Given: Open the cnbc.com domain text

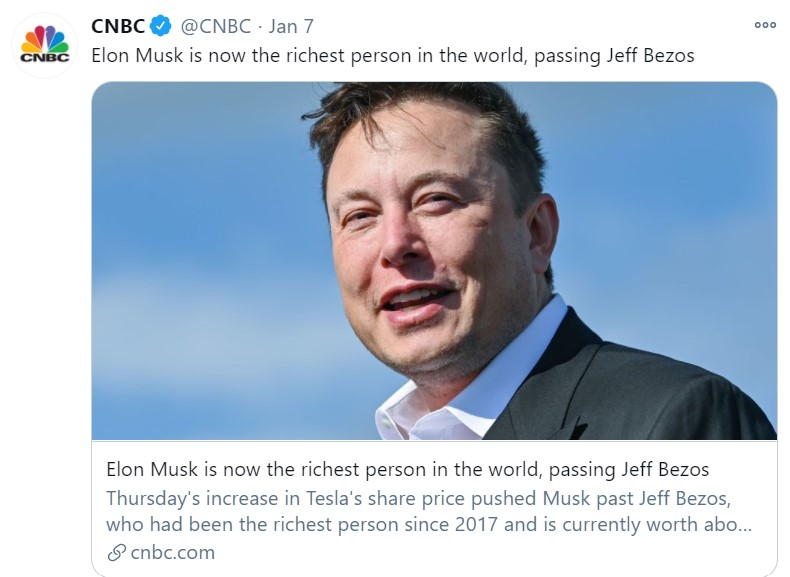Looking at the screenshot, I should pos(173,553).
